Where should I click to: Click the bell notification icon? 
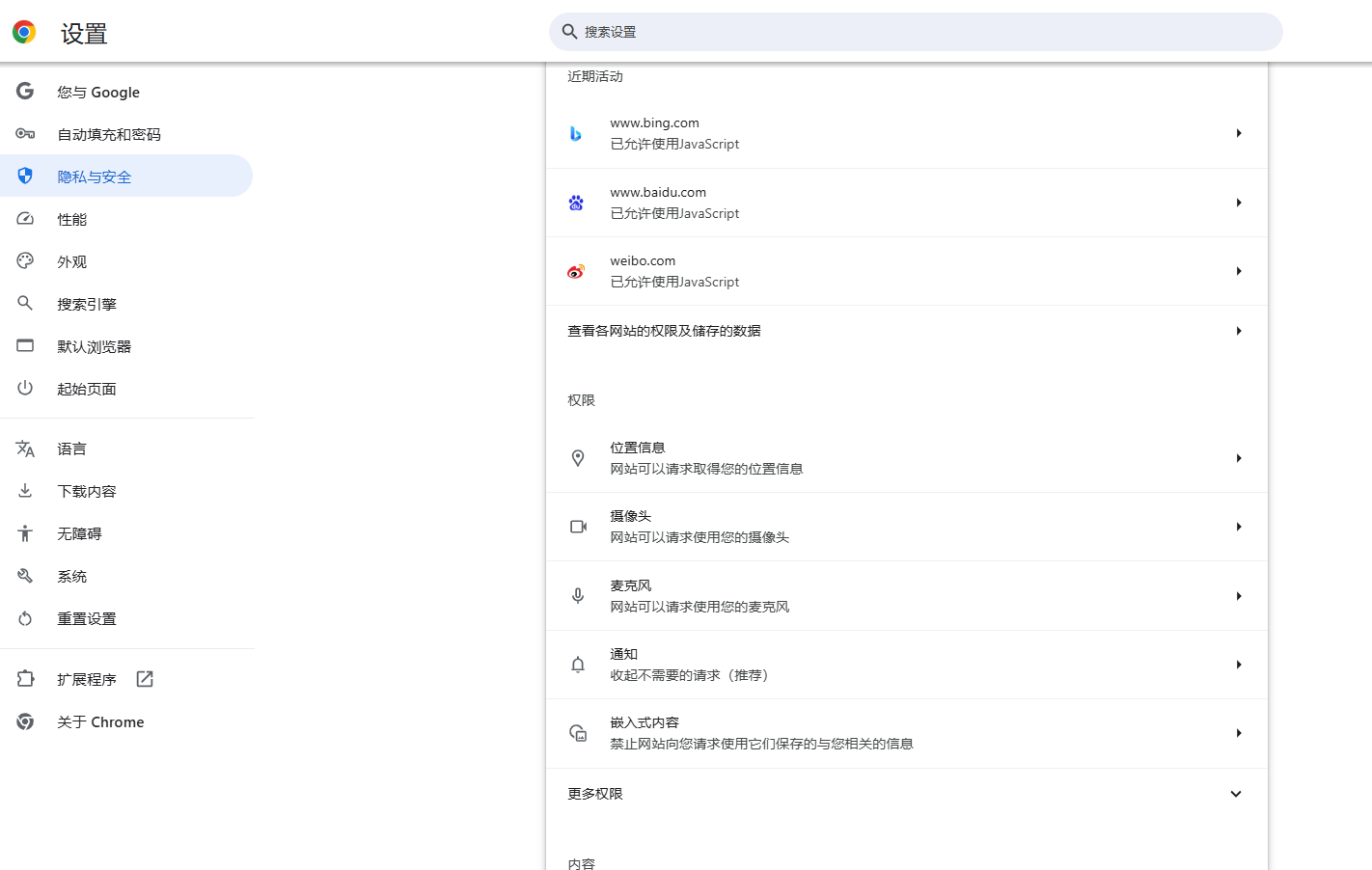tap(578, 665)
